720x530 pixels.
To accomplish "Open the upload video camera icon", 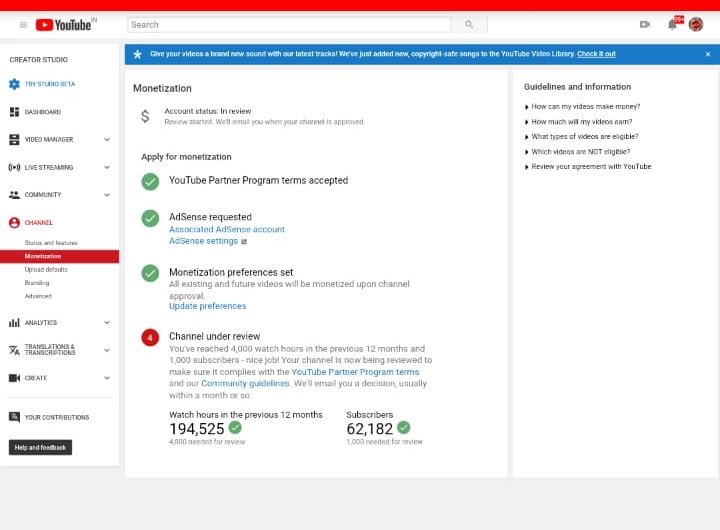I will tap(645, 24).
